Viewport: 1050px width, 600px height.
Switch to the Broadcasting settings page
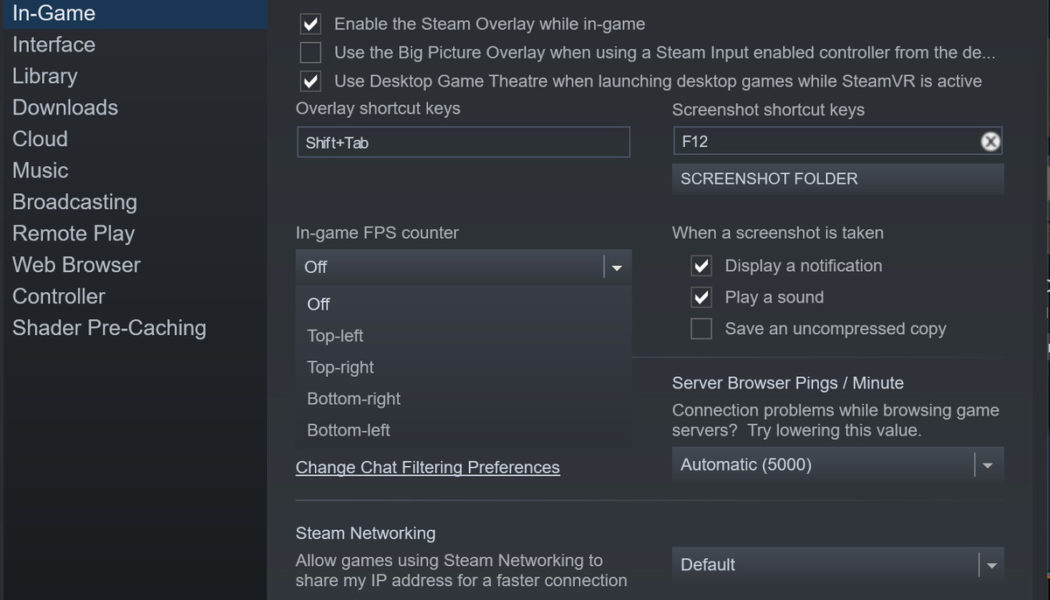tap(74, 201)
